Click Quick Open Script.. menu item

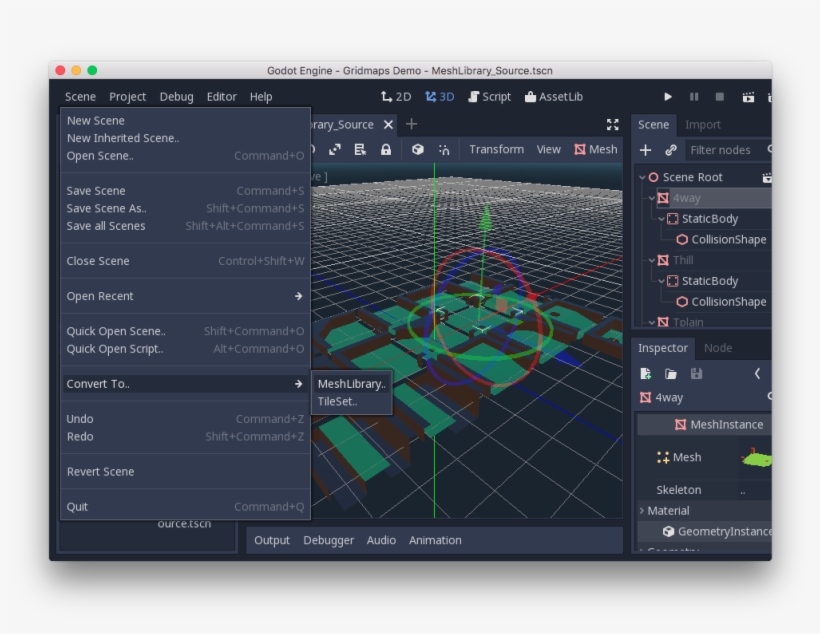pyautogui.click(x=185, y=349)
